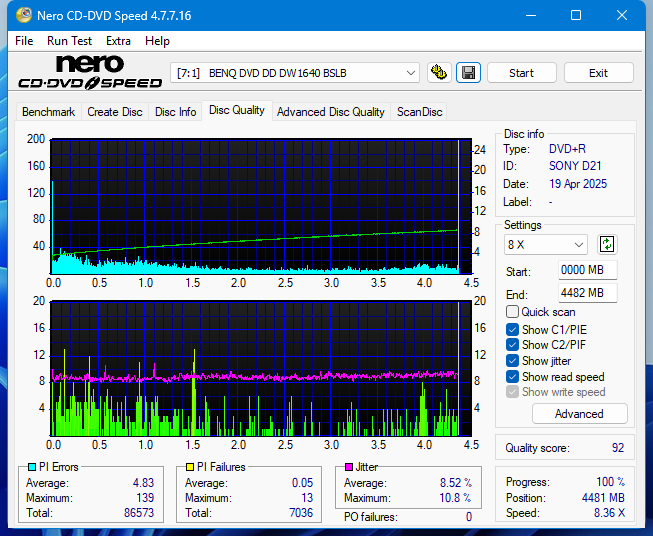Disable Show jitter checkbox

512,361
